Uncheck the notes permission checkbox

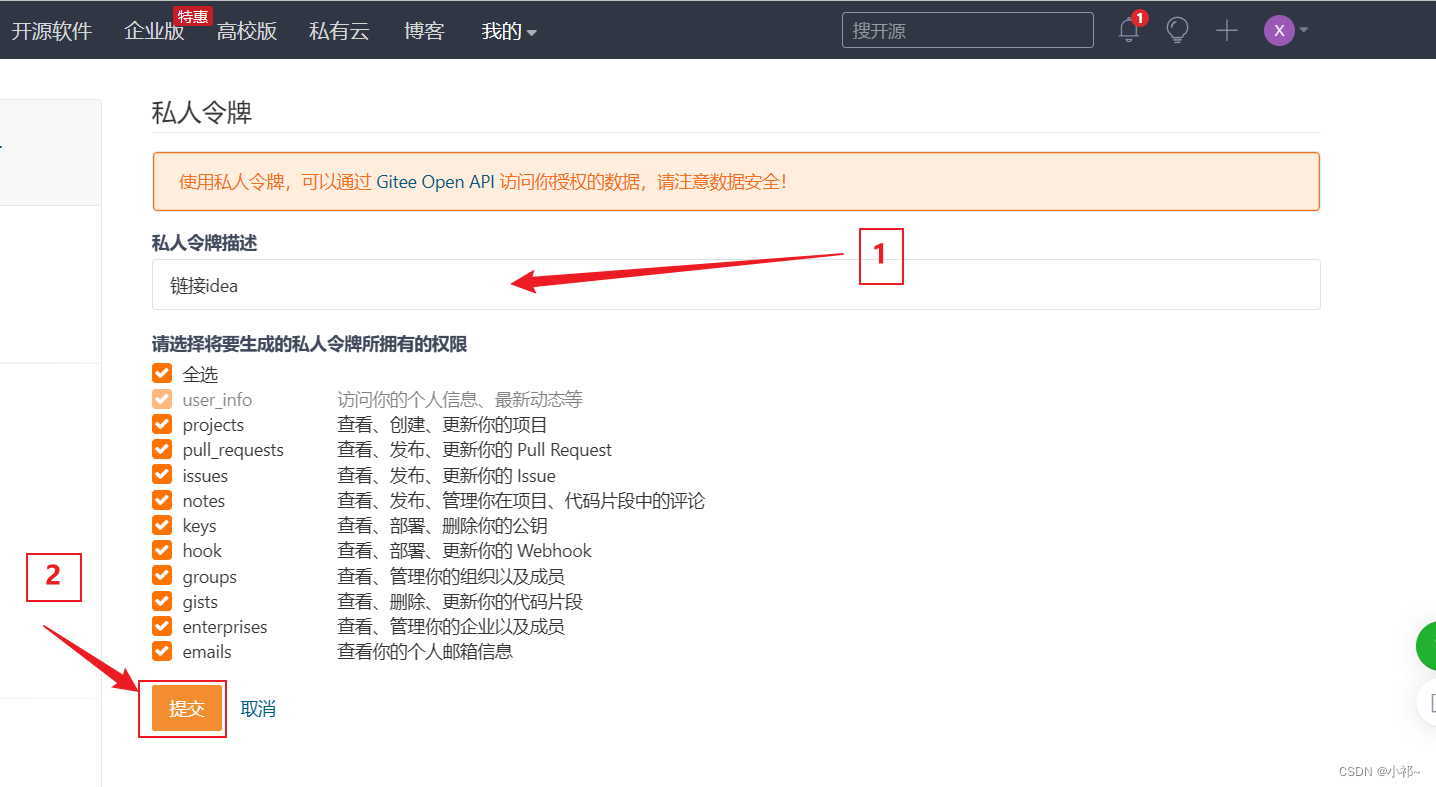point(162,499)
